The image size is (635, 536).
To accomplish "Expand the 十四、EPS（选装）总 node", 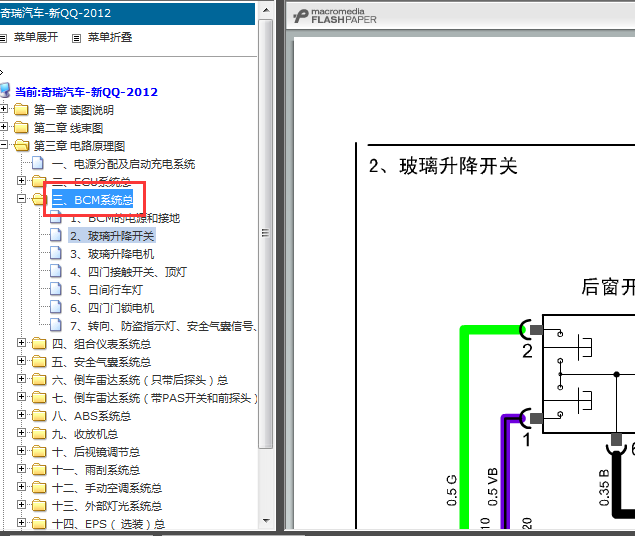I will [x=21, y=523].
